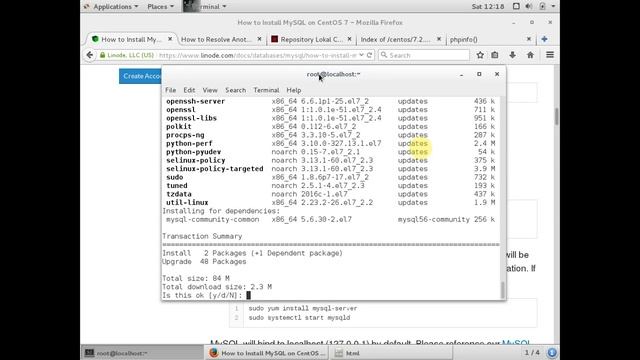Reload the page in Firefox

369,55
